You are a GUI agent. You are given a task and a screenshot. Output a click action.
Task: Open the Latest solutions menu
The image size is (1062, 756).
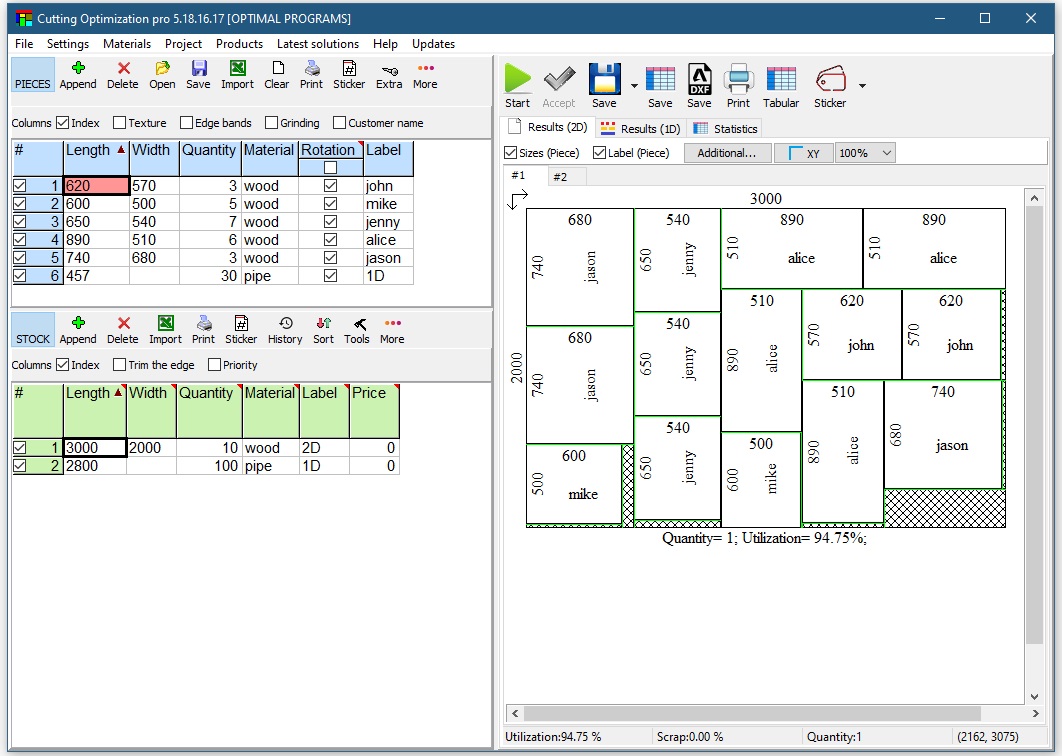(x=320, y=44)
